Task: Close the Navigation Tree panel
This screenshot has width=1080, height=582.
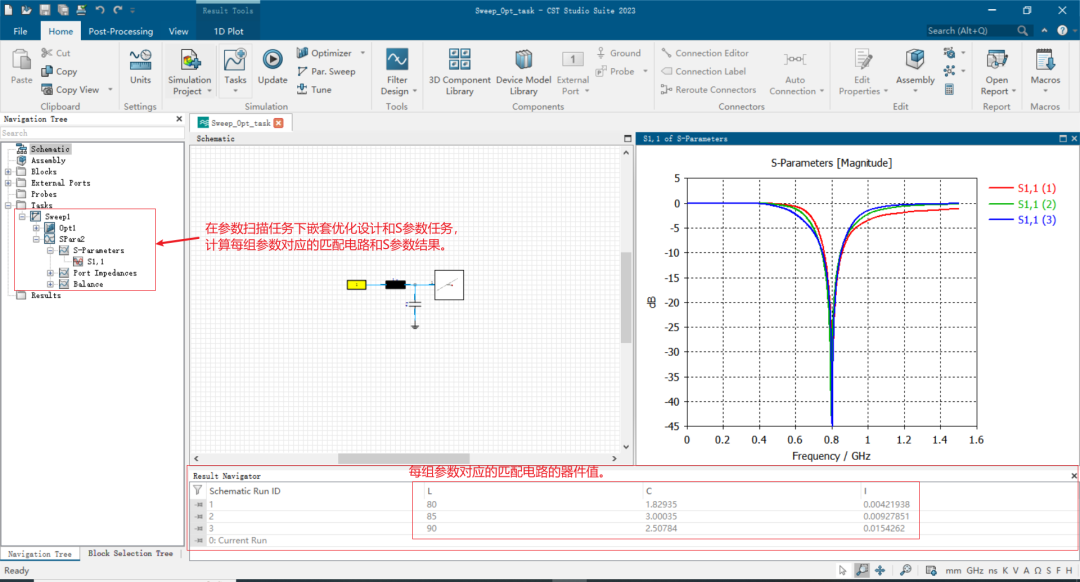Action: point(179,119)
